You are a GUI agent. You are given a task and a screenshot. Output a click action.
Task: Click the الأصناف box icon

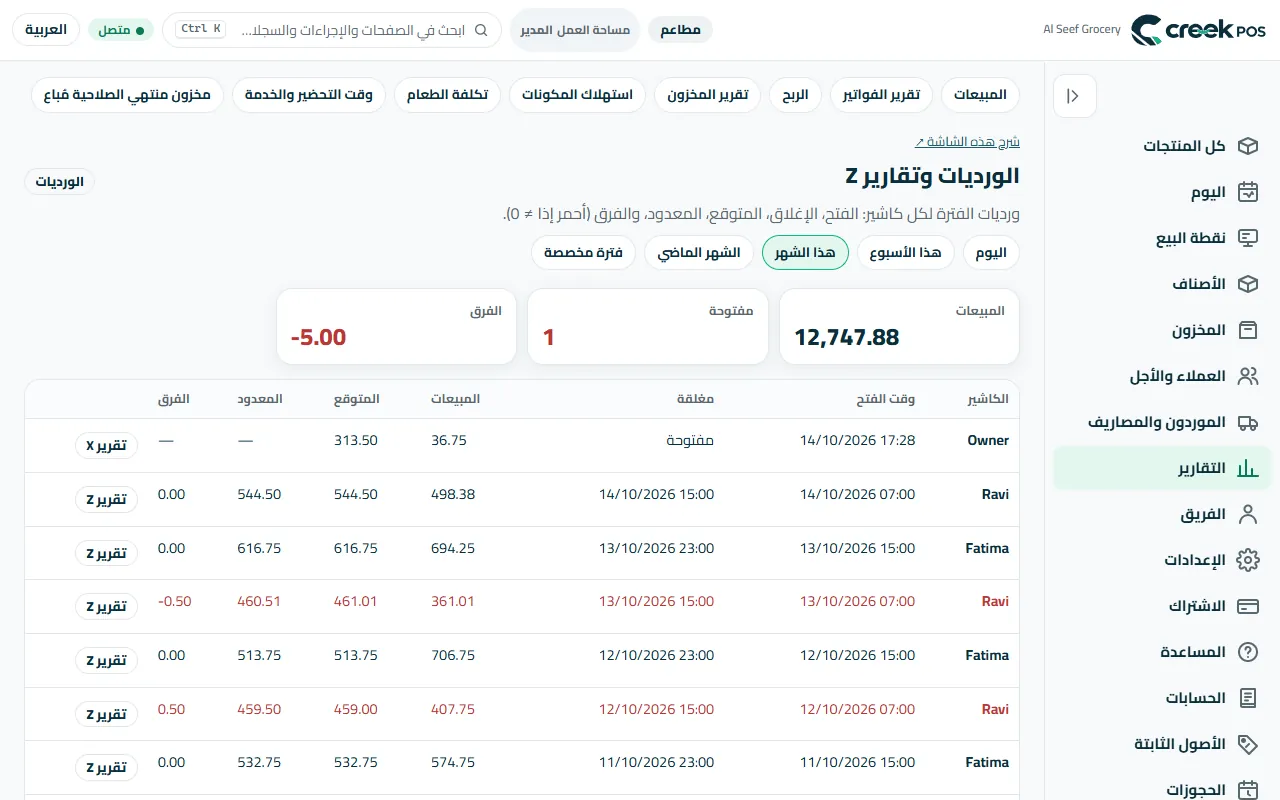1247,284
